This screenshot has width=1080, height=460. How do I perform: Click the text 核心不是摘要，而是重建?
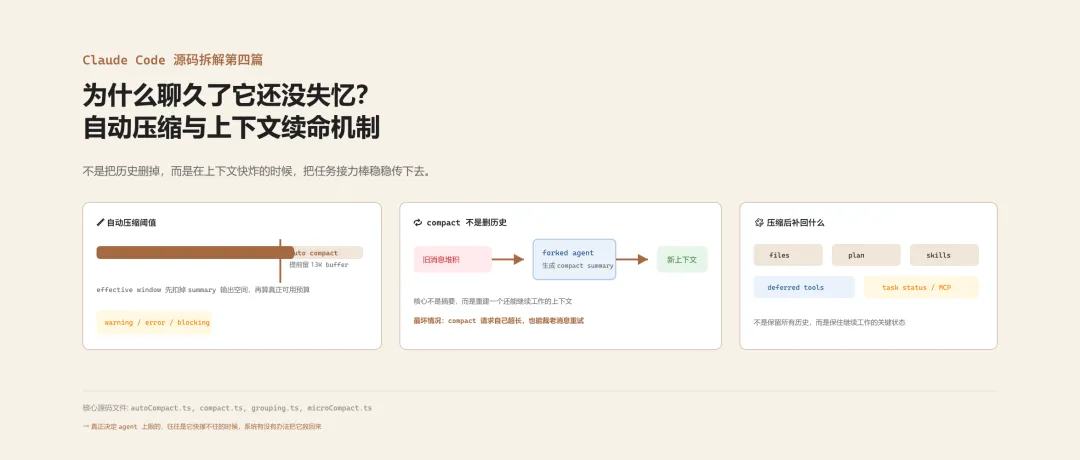click(493, 301)
